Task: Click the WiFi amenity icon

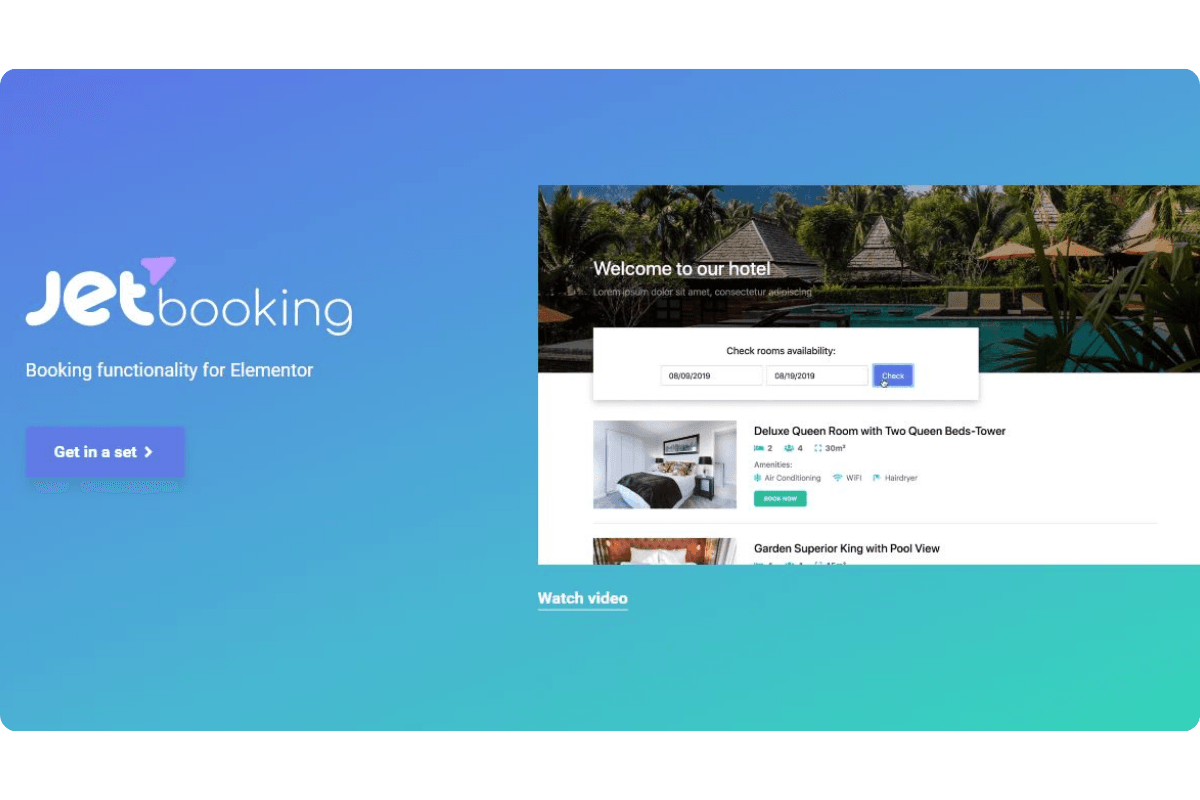Action: (837, 478)
